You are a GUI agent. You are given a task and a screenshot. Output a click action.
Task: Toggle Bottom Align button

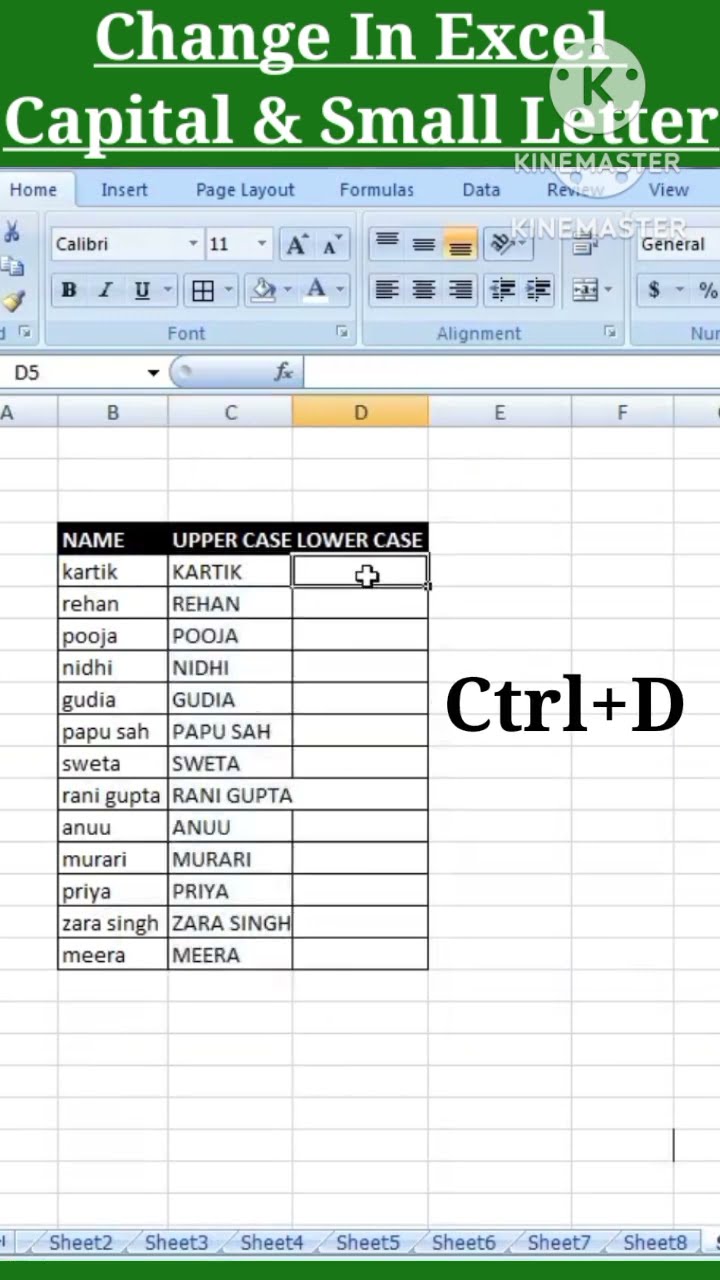click(x=460, y=243)
